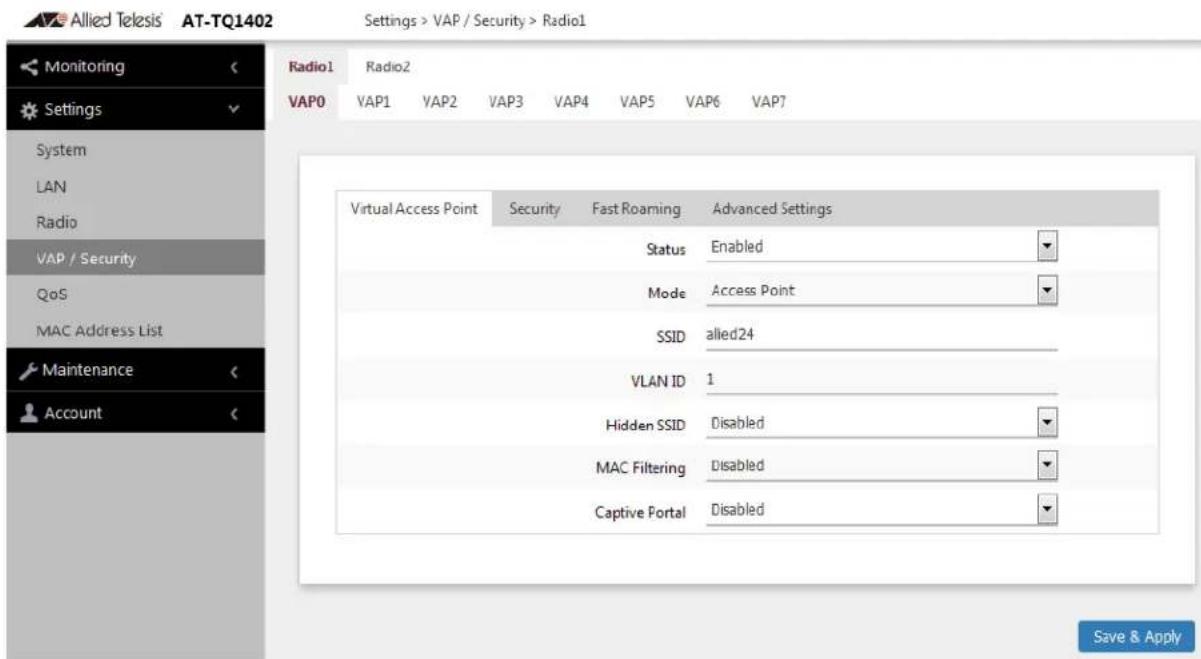Open the Captive Portal dropdown
The image size is (1201, 659).
[881, 510]
